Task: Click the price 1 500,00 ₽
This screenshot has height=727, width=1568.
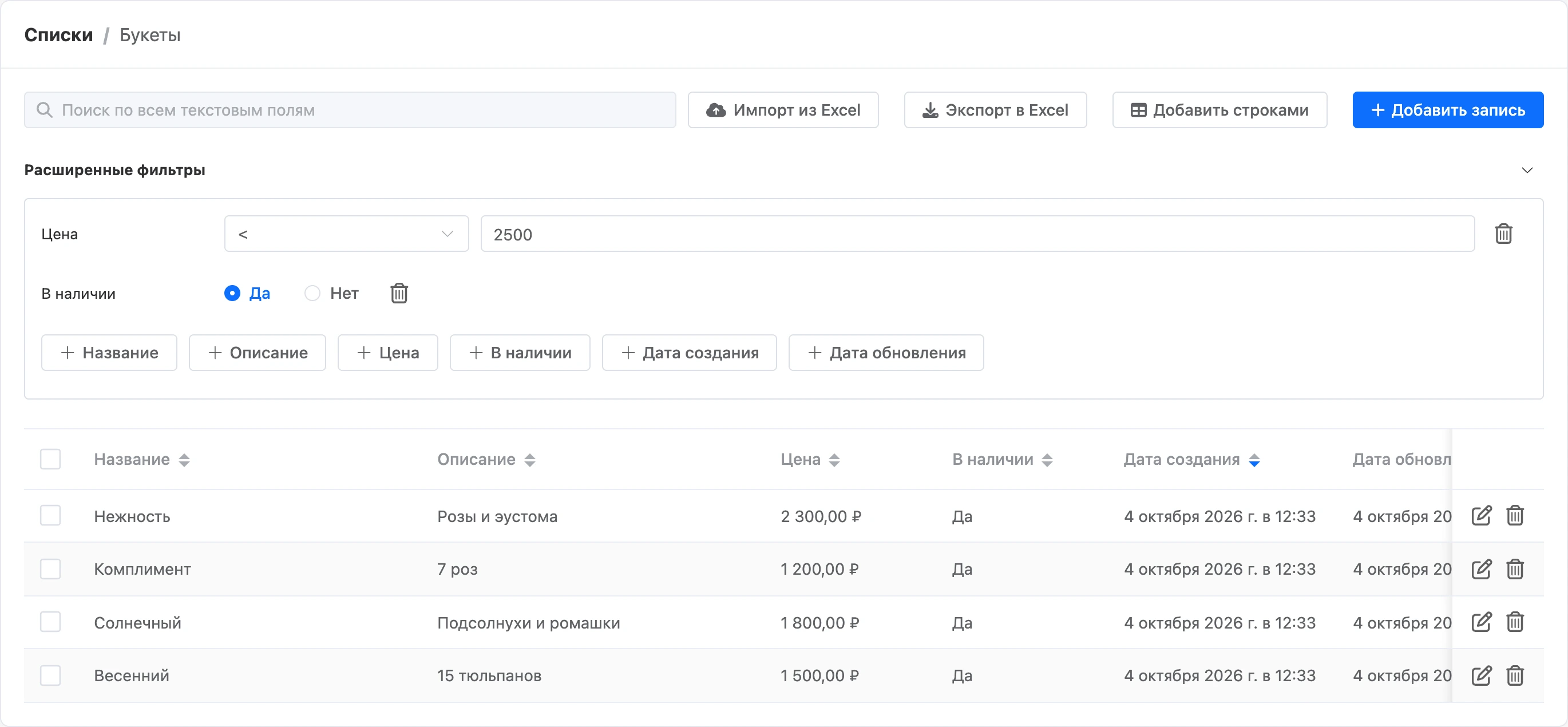Action: [x=819, y=676]
